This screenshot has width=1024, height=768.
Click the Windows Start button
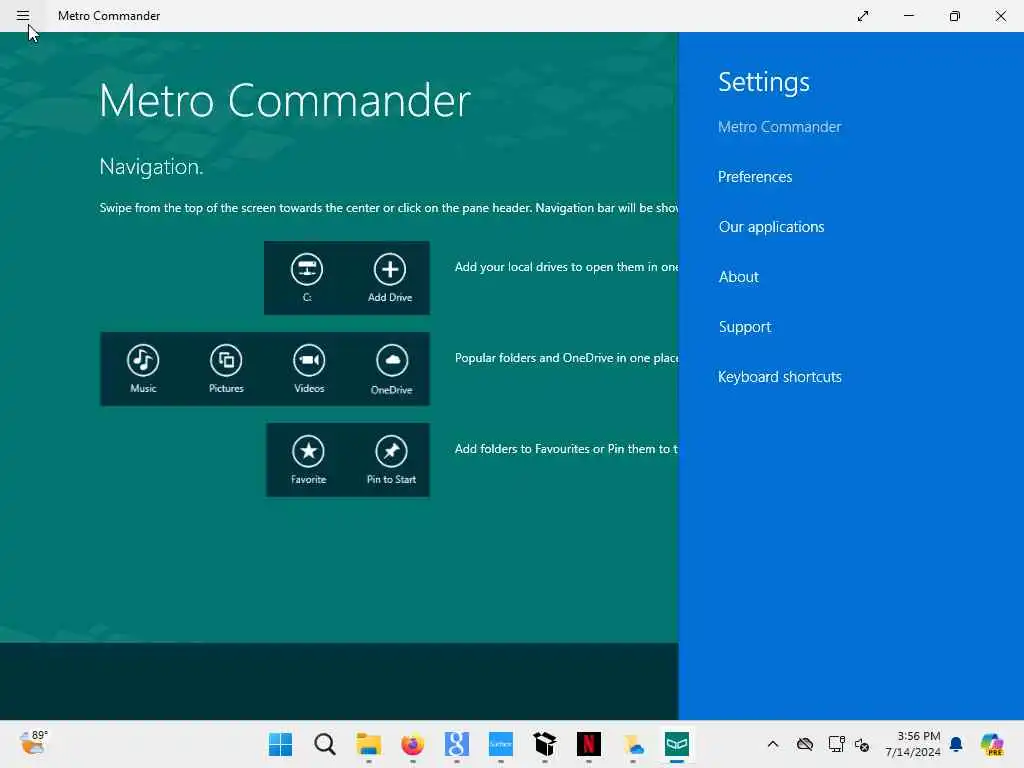coord(281,744)
